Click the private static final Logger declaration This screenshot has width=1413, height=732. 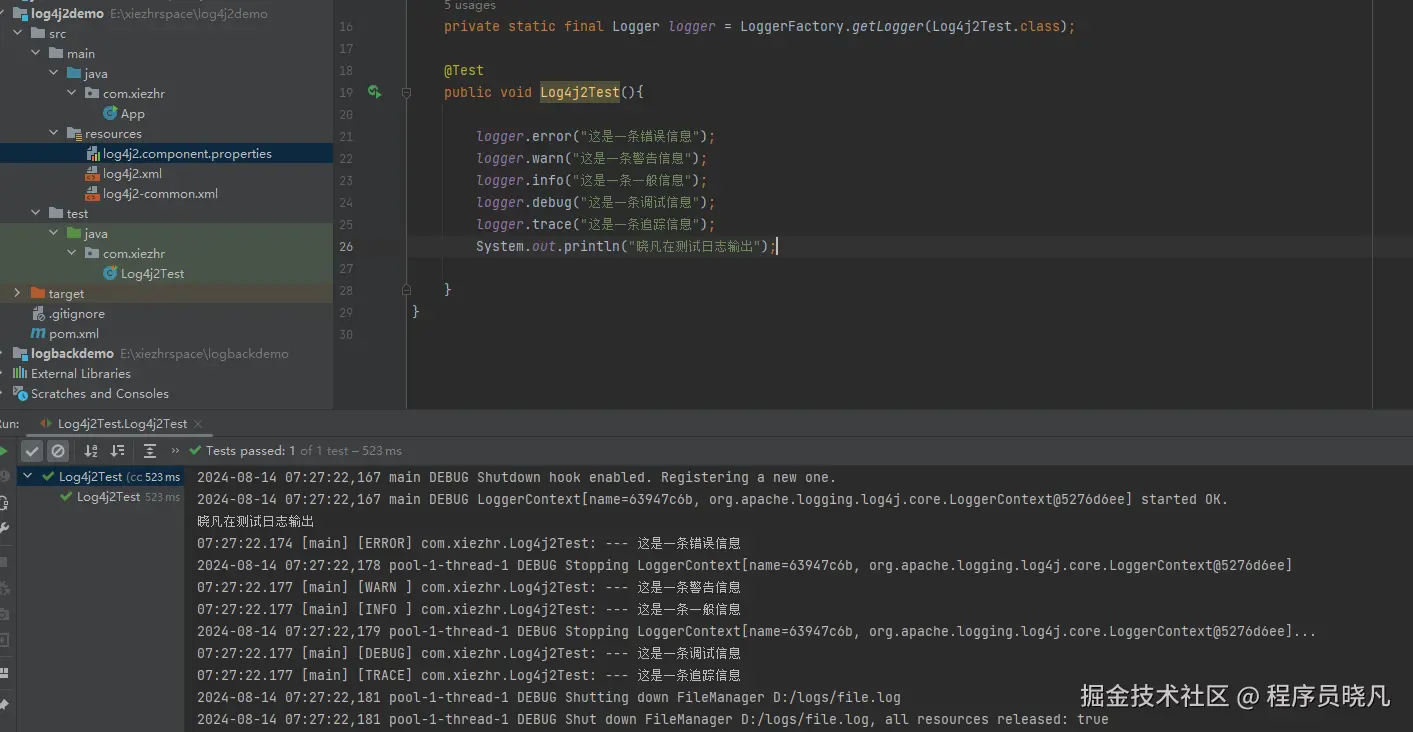pyautogui.click(x=760, y=26)
